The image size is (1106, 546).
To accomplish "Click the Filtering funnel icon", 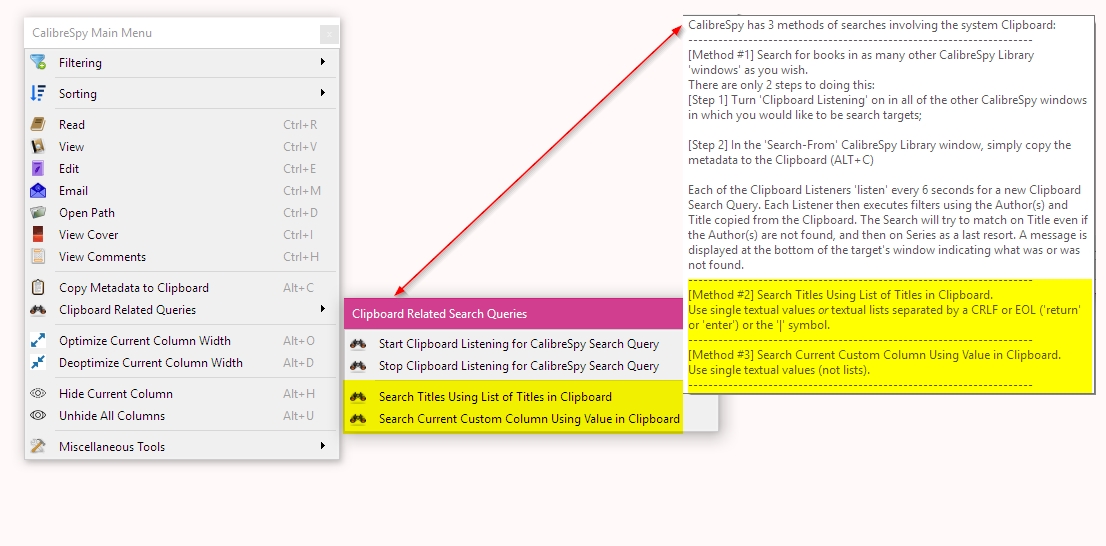I will point(38,62).
